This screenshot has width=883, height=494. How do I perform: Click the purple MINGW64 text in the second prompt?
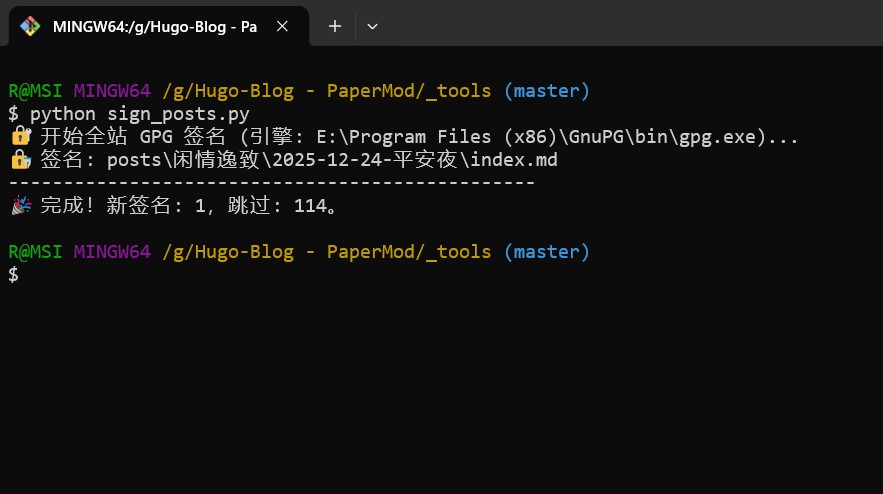(112, 252)
